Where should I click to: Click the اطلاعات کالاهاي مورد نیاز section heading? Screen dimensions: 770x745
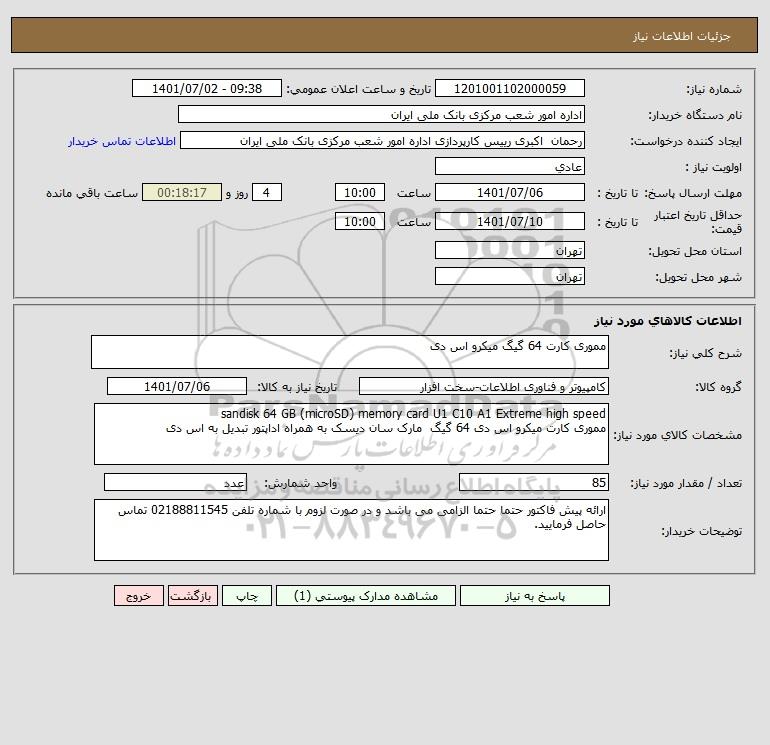click(x=668, y=321)
